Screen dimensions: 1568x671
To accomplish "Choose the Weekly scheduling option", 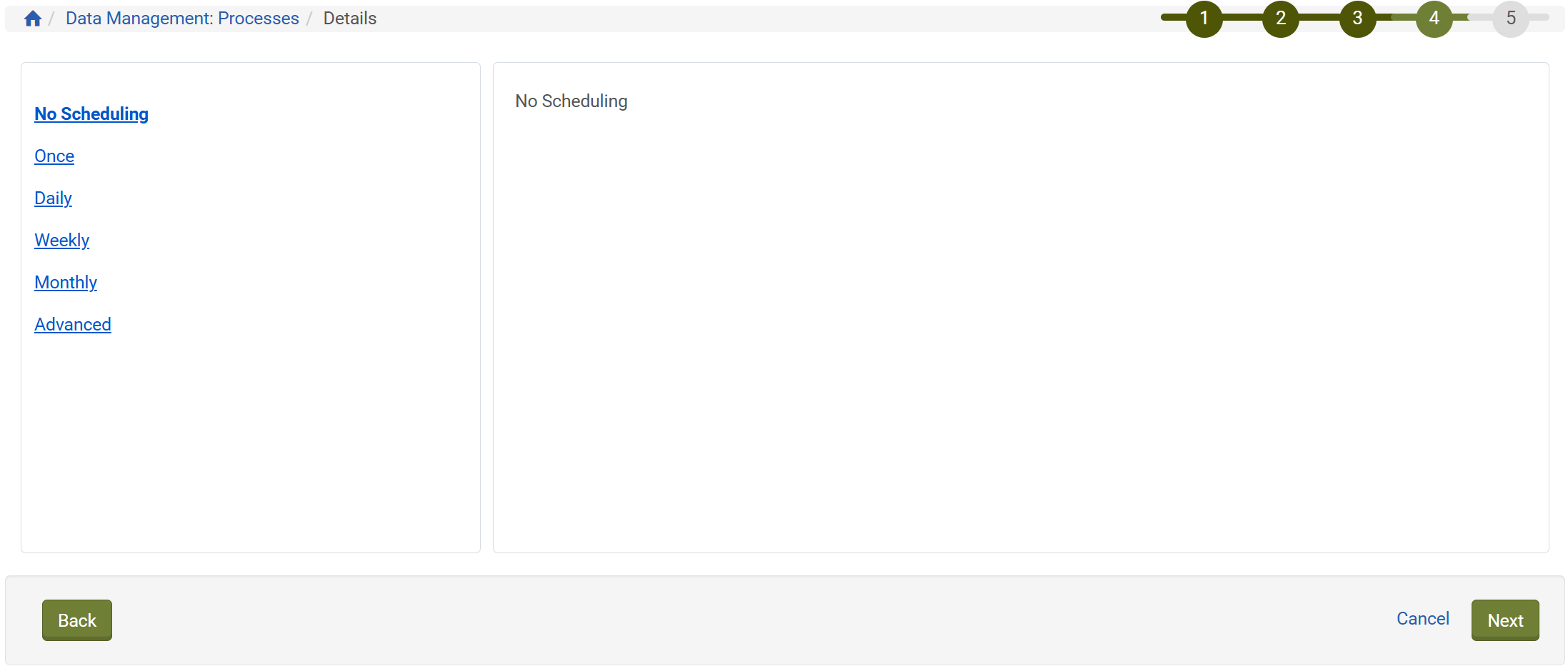I will tap(61, 240).
